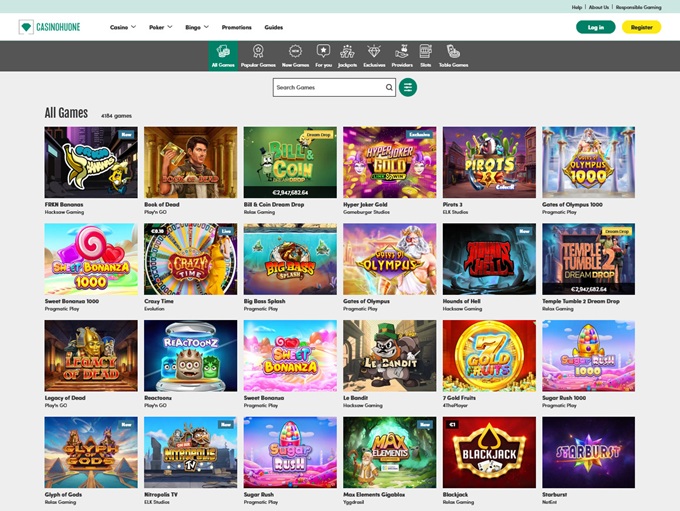Select the Exclusives diamond icon
The width and height of the screenshot is (680, 511).
pyautogui.click(x=374, y=54)
